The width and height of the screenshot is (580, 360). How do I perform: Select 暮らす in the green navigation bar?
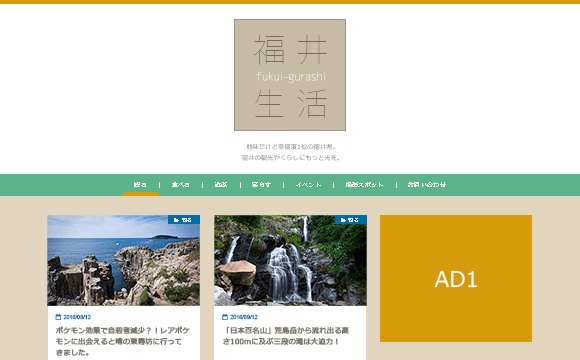point(262,185)
